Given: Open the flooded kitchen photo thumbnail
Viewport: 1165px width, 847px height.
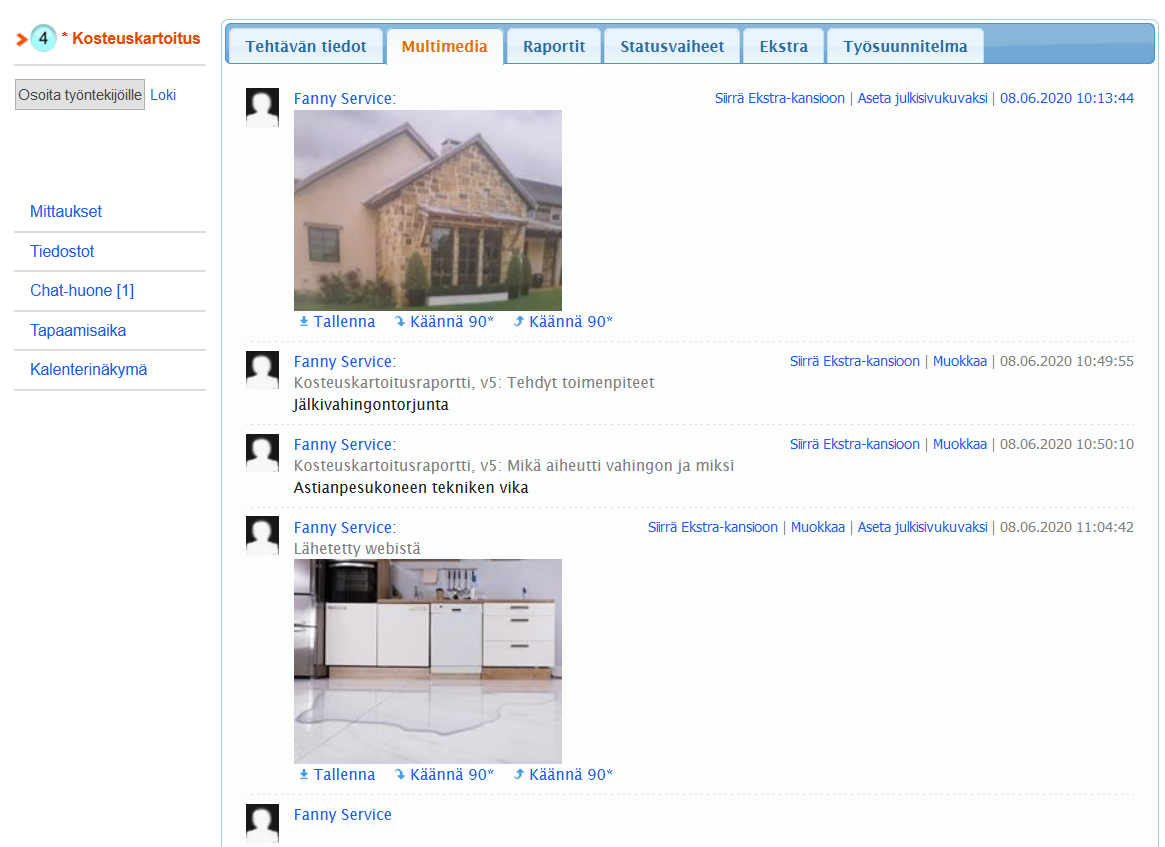Looking at the screenshot, I should pyautogui.click(x=427, y=661).
